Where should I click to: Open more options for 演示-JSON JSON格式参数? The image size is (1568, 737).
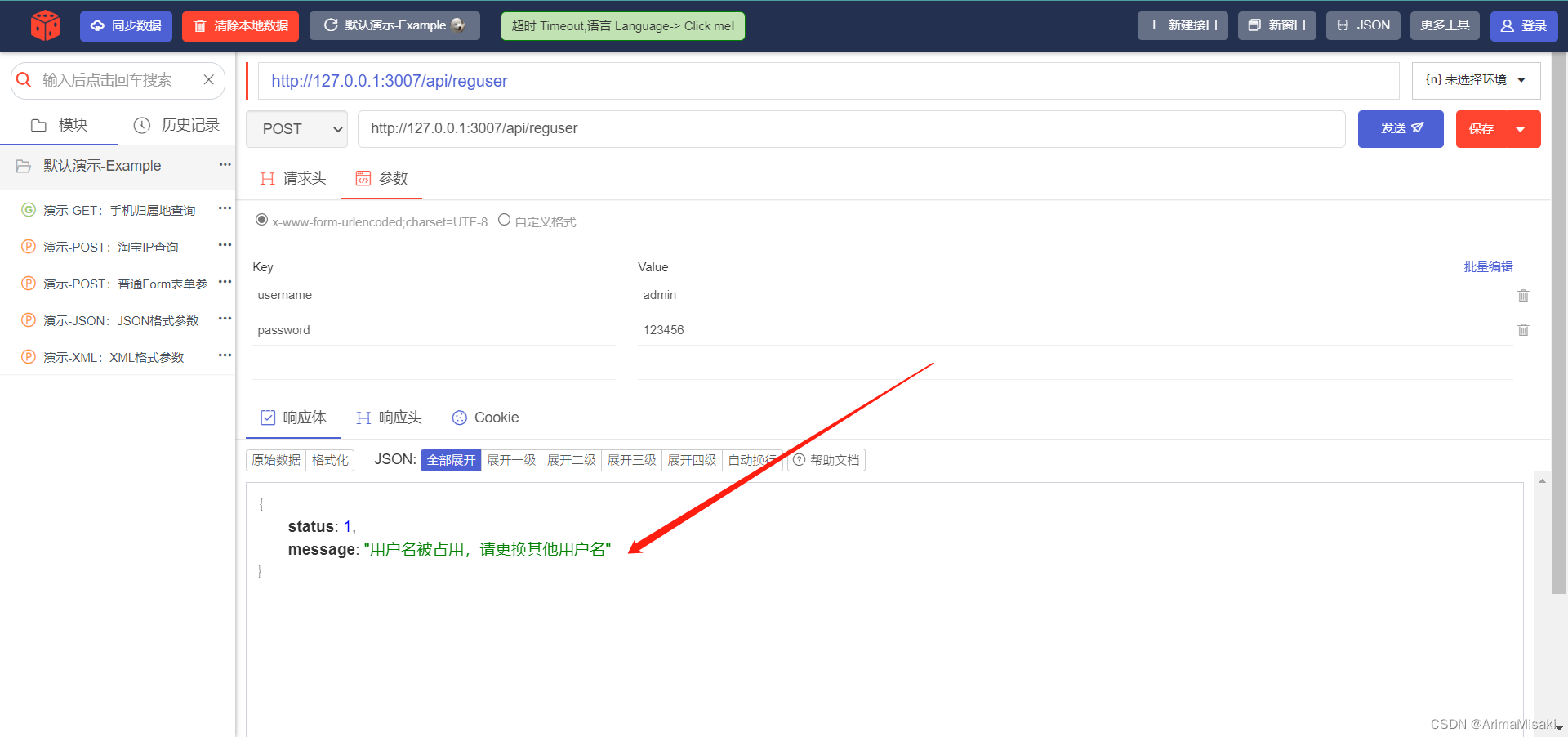click(x=225, y=319)
